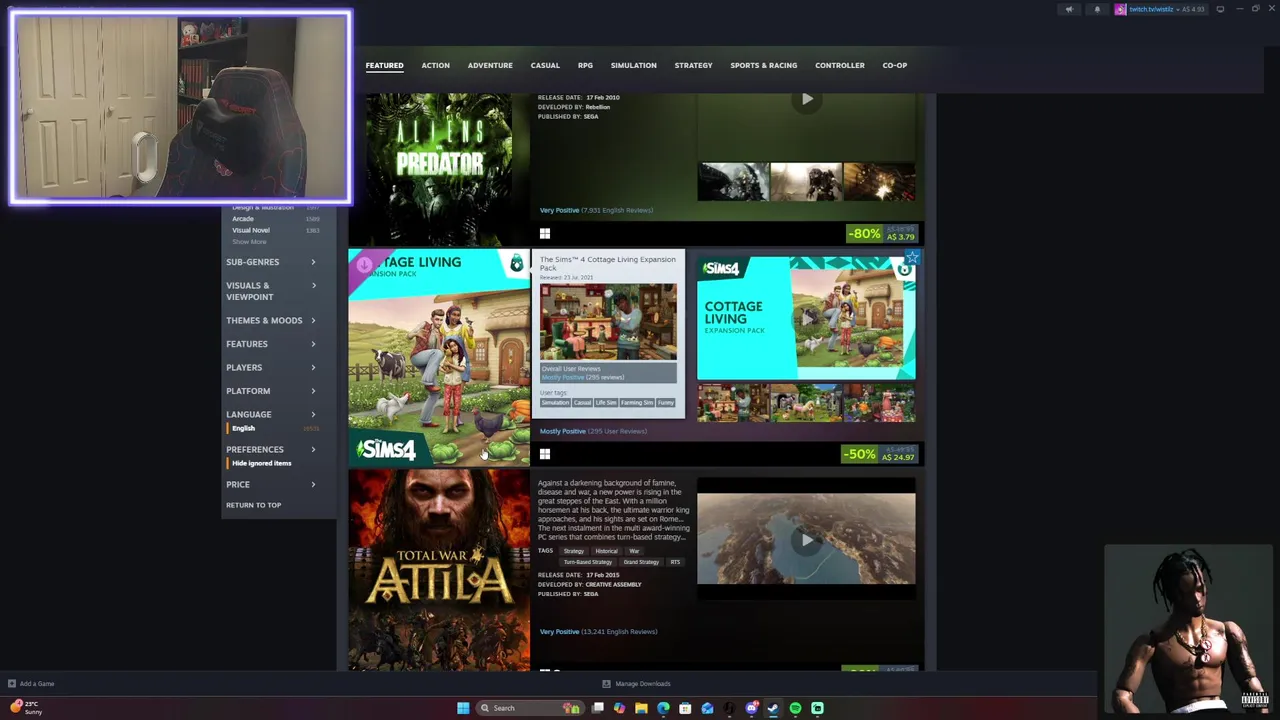Click the Steam taskbar icon
1280x720 pixels.
tap(773, 708)
